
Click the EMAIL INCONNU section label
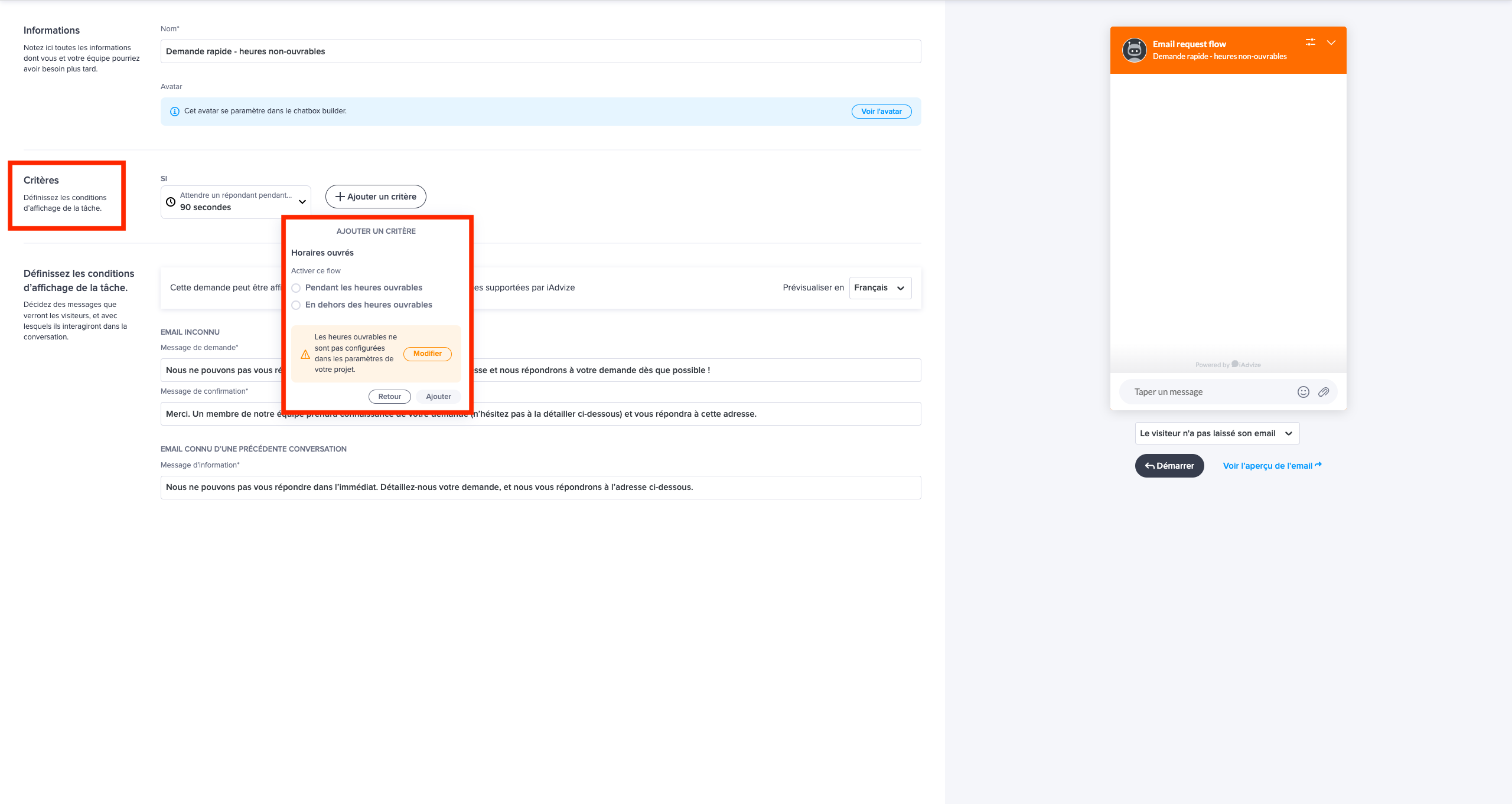coord(190,332)
